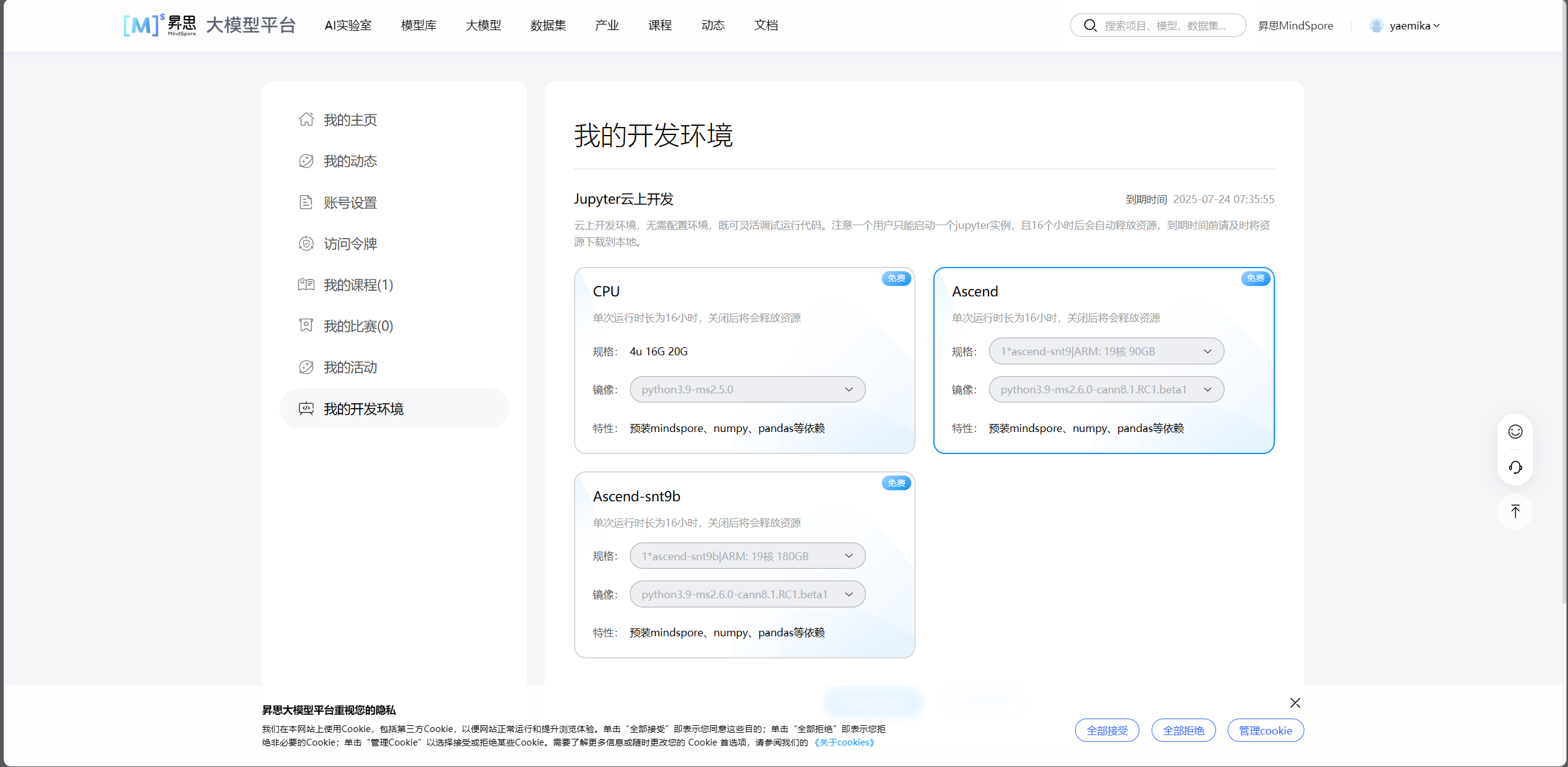The height and width of the screenshot is (767, 1568).
Task: Click the smiley feedback icon
Action: coord(1515,432)
